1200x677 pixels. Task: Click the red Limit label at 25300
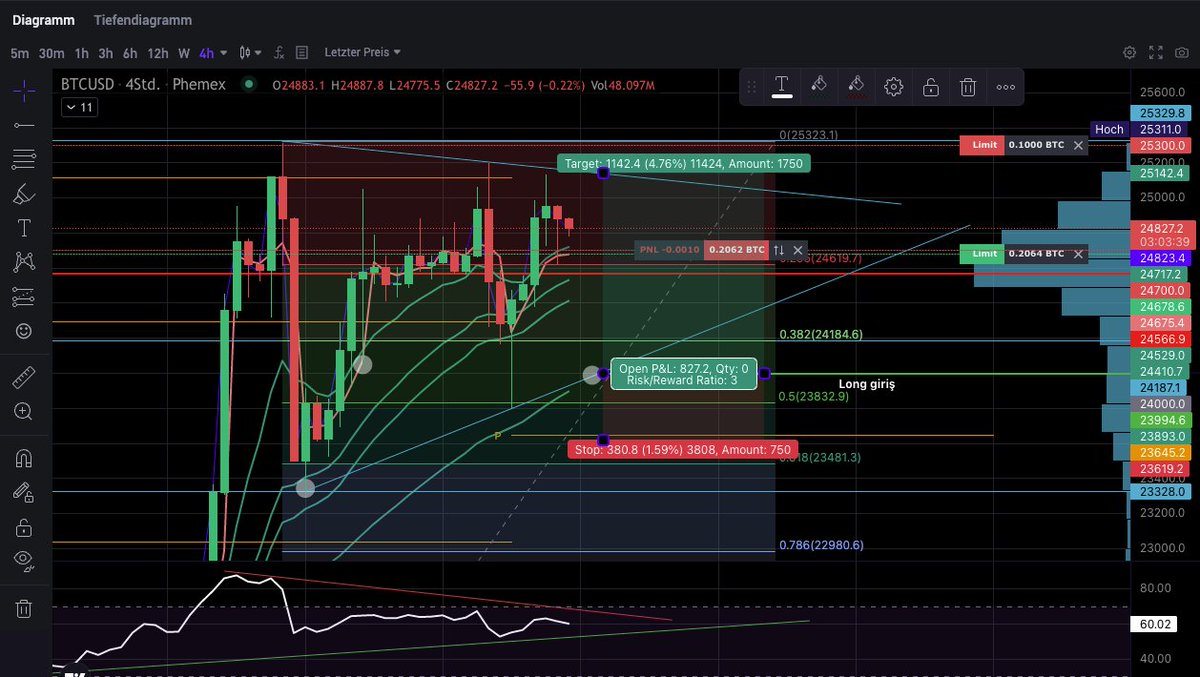click(980, 145)
